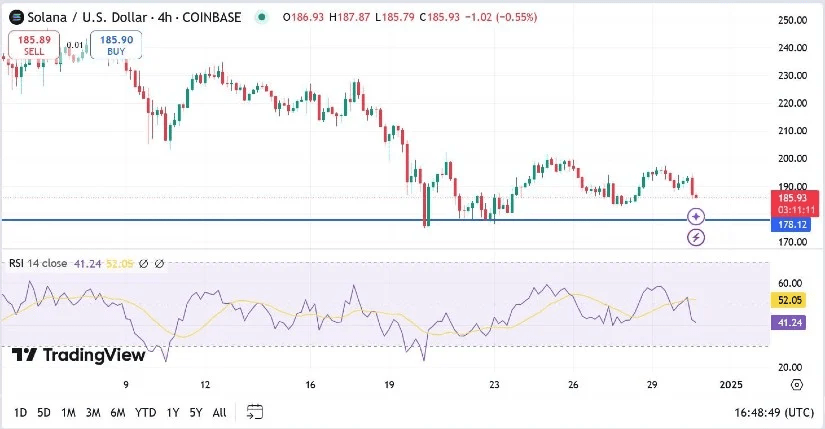
Task: Switch to the YTD range
Action: click(145, 412)
